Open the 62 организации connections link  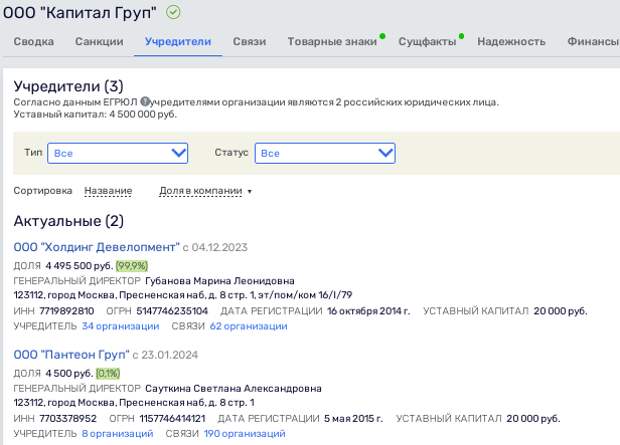pyautogui.click(x=249, y=326)
